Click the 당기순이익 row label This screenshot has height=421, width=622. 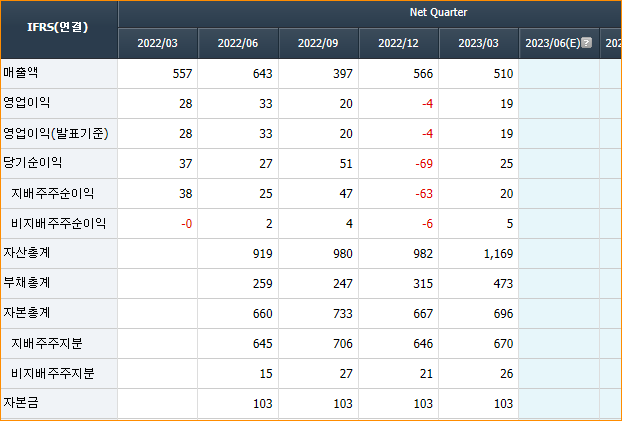33,163
